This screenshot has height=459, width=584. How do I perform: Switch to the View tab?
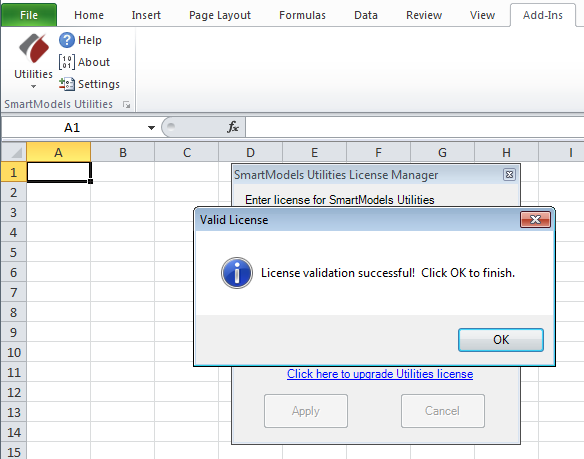482,15
